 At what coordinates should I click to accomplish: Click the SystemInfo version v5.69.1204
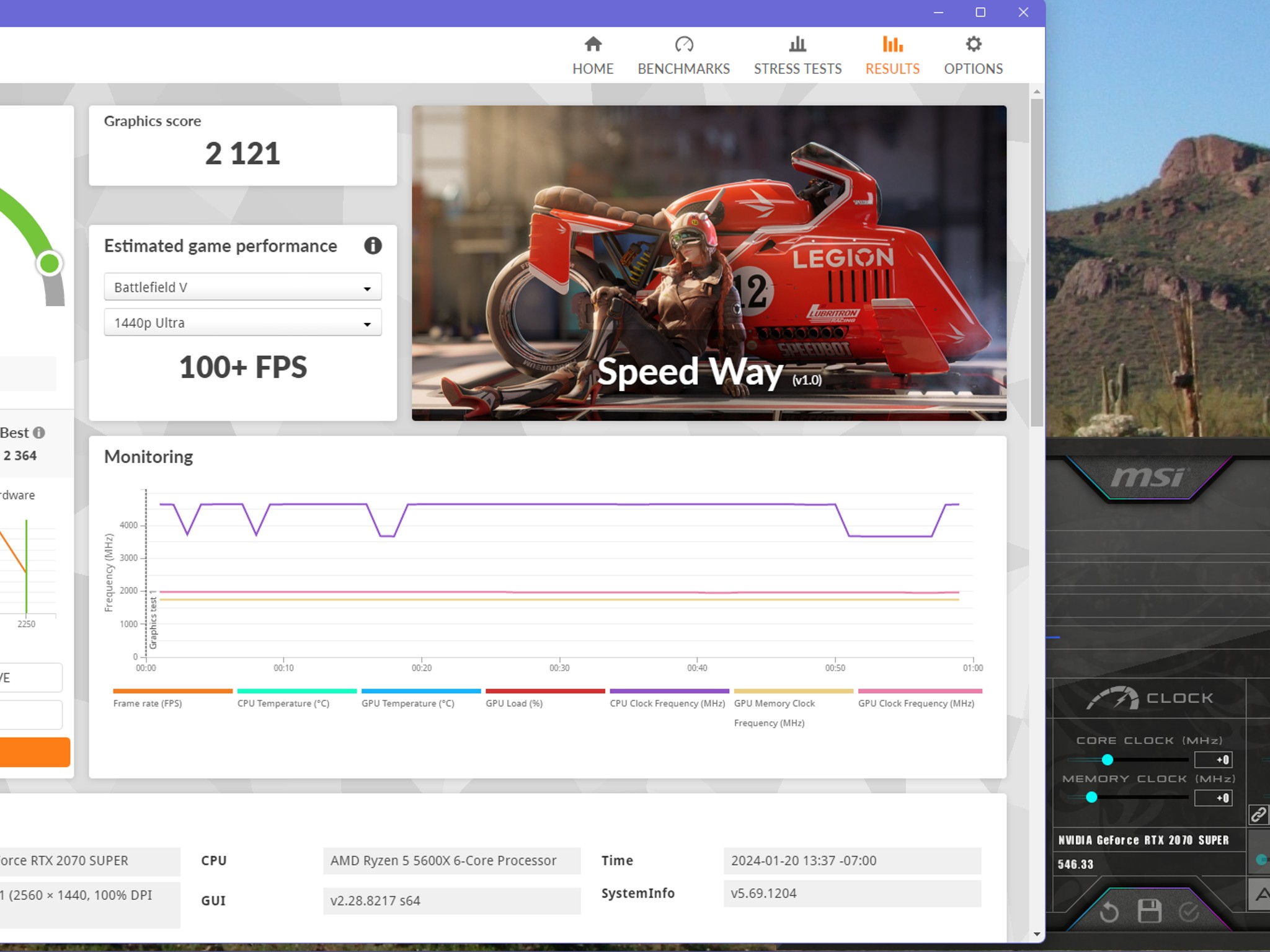(x=852, y=893)
